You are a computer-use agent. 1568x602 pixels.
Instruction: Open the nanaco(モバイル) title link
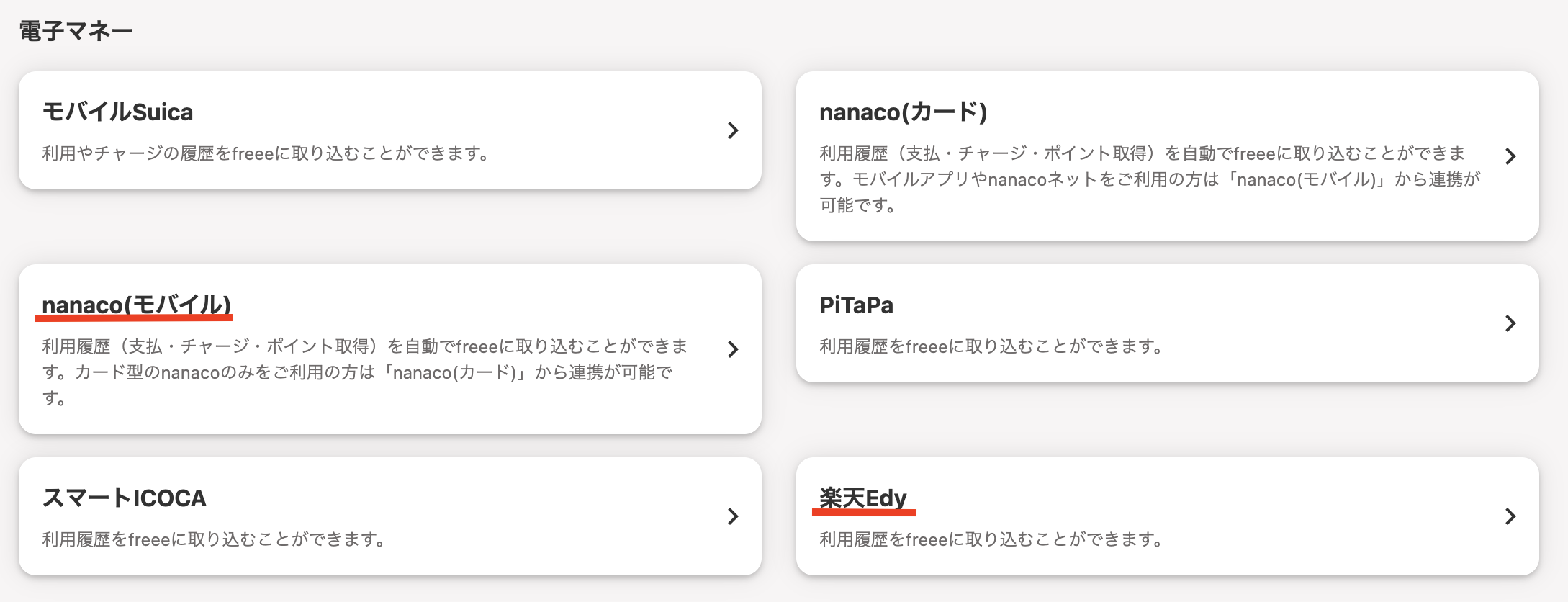[136, 304]
